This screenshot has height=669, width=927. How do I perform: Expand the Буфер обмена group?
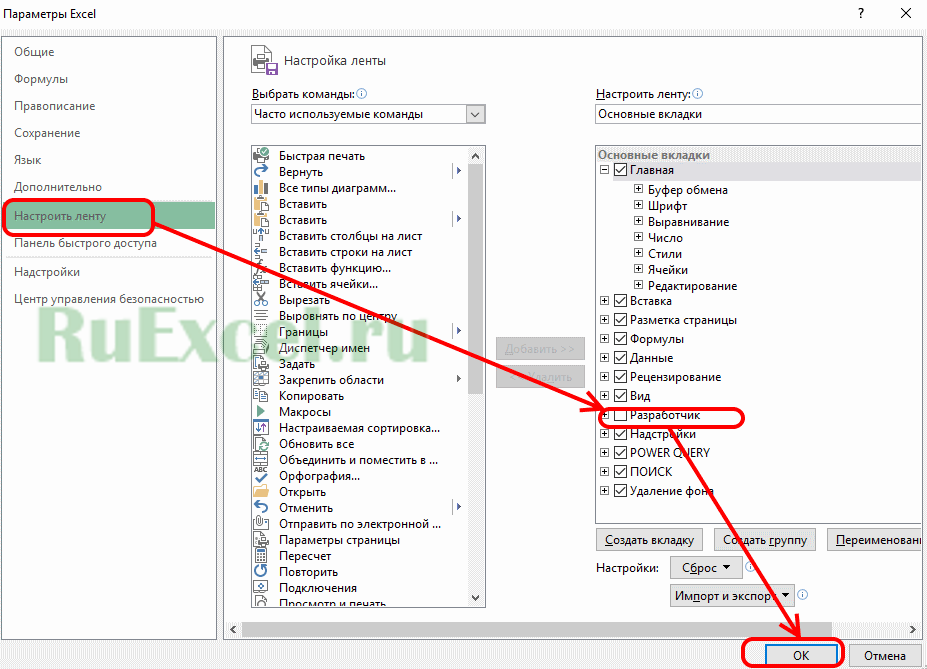pyautogui.click(x=638, y=189)
